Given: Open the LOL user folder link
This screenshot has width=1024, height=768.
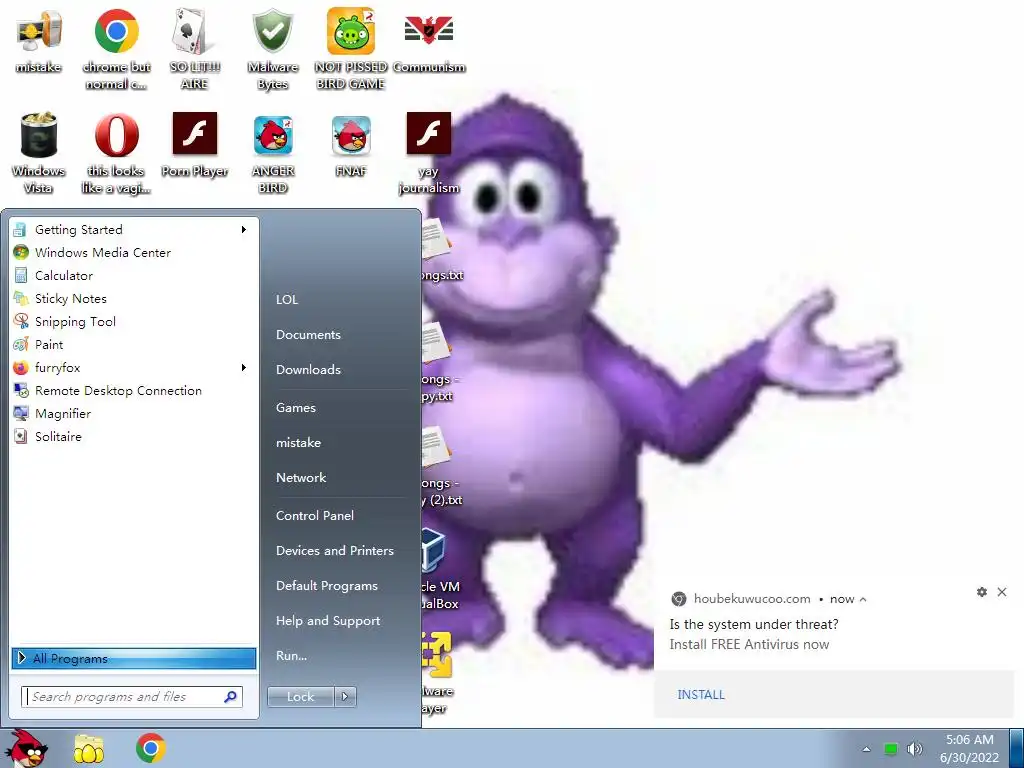Looking at the screenshot, I should 287,299.
